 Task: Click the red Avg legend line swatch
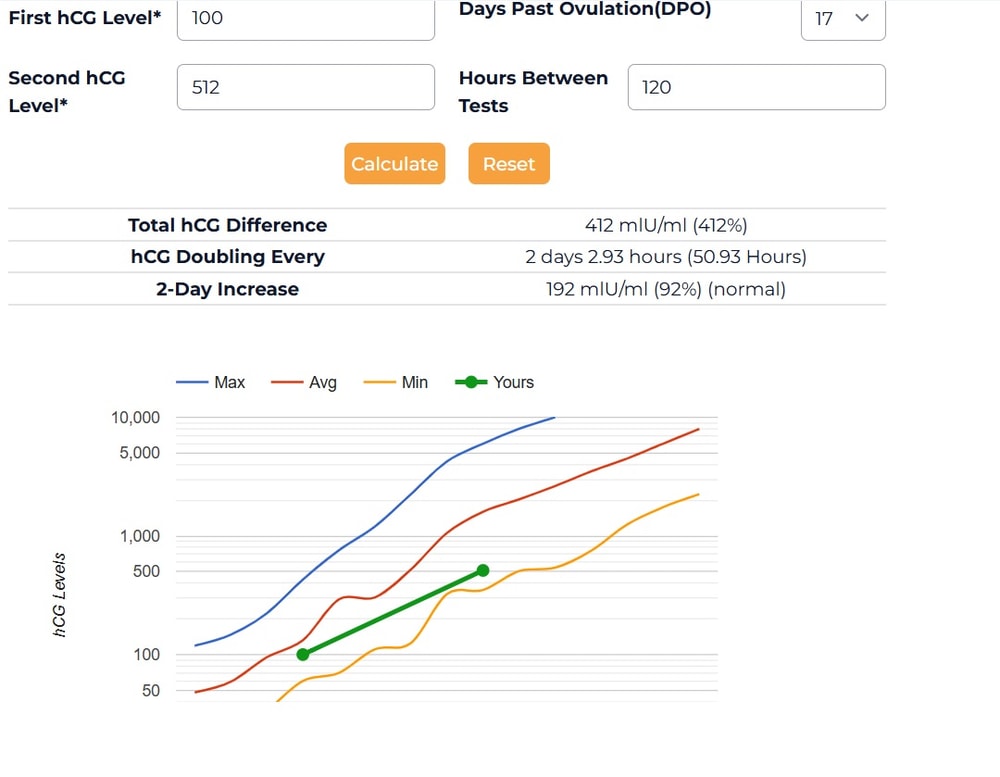tap(287, 382)
